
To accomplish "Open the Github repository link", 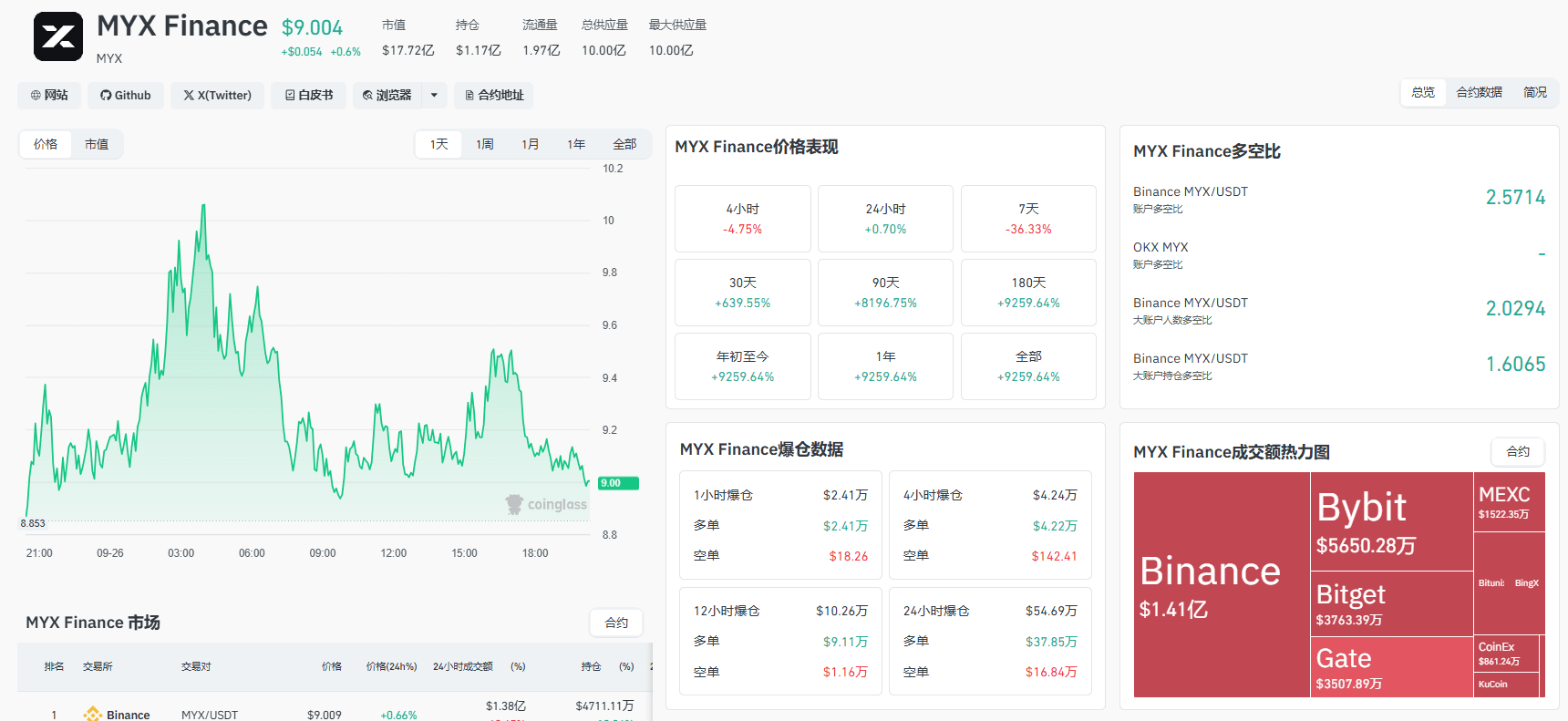I will 126,95.
